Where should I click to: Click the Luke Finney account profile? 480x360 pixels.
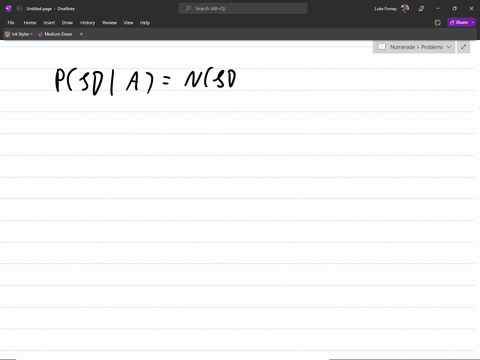tap(391, 9)
